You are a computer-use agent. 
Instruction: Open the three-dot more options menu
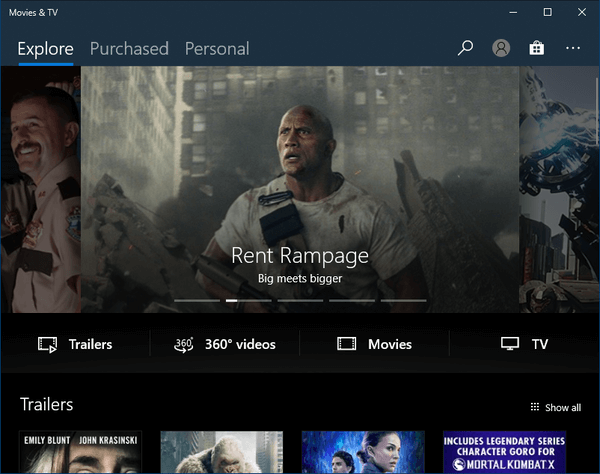tap(573, 48)
